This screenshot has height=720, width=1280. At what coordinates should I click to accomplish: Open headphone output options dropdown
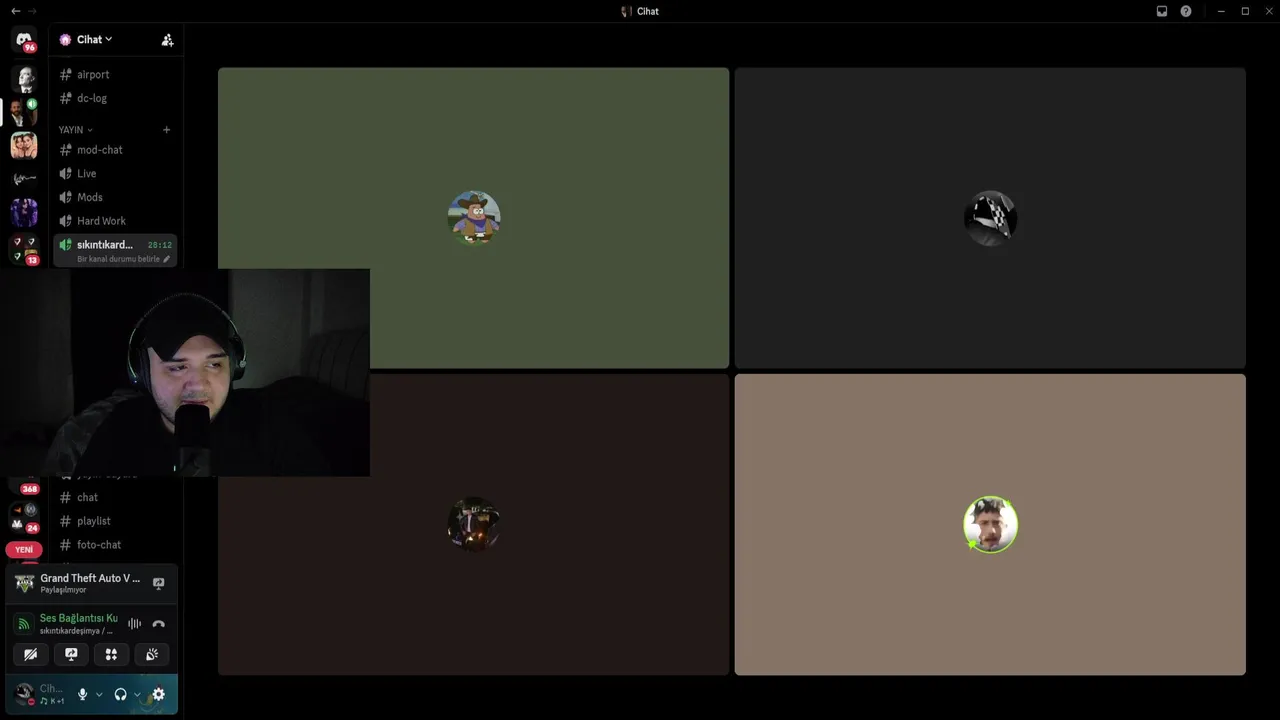click(x=136, y=694)
